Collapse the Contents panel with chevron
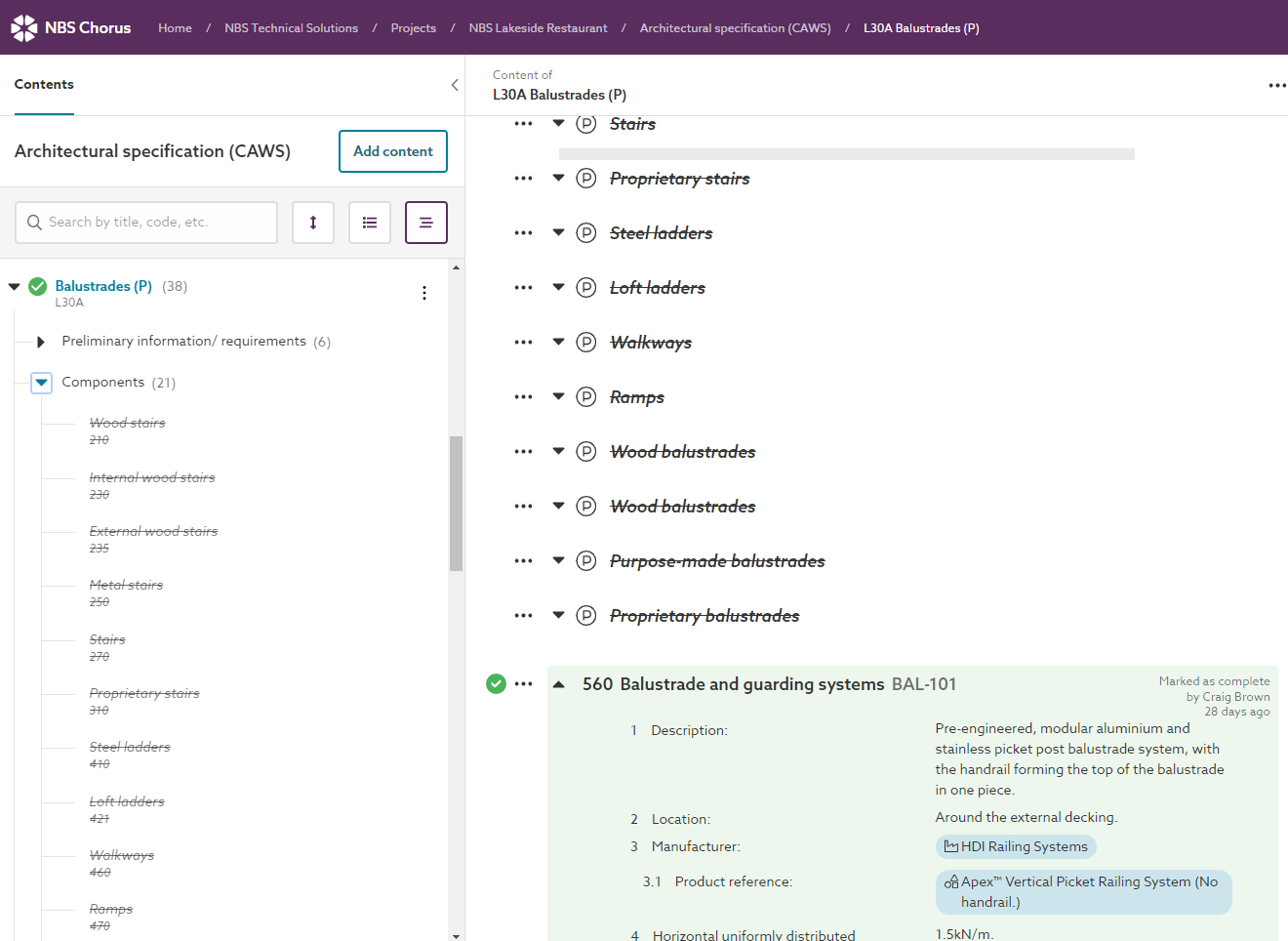The image size is (1288, 941). [x=455, y=85]
